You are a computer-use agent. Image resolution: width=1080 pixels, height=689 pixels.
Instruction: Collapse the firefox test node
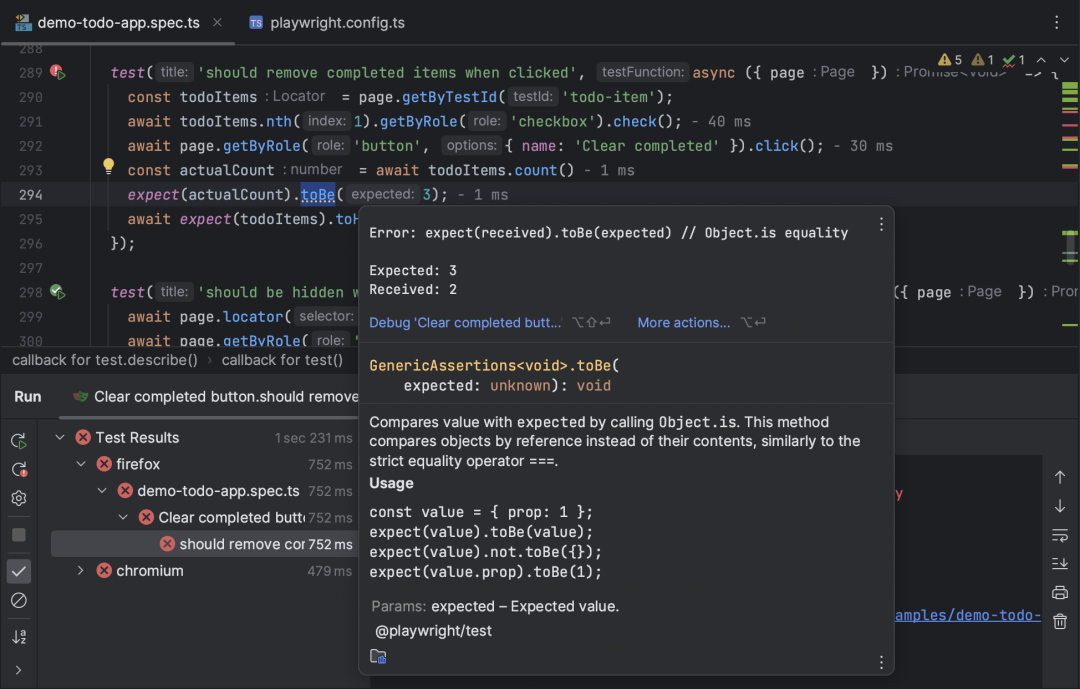[x=81, y=464]
